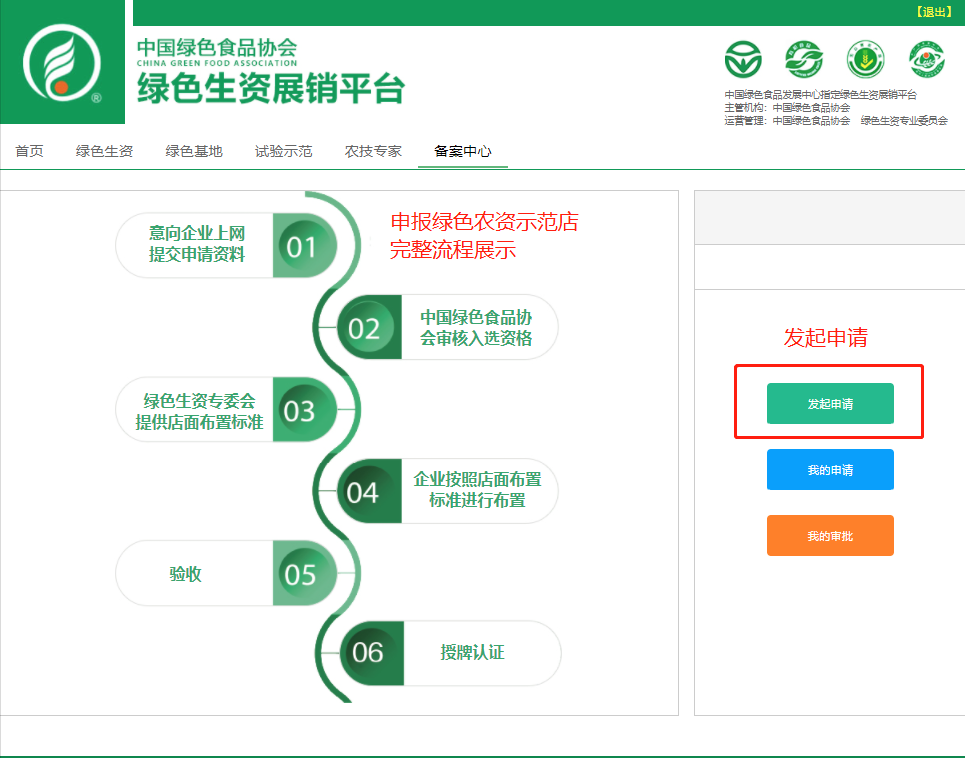Switch to the 绿色基地 tab
This screenshot has width=965, height=758.
[x=194, y=151]
